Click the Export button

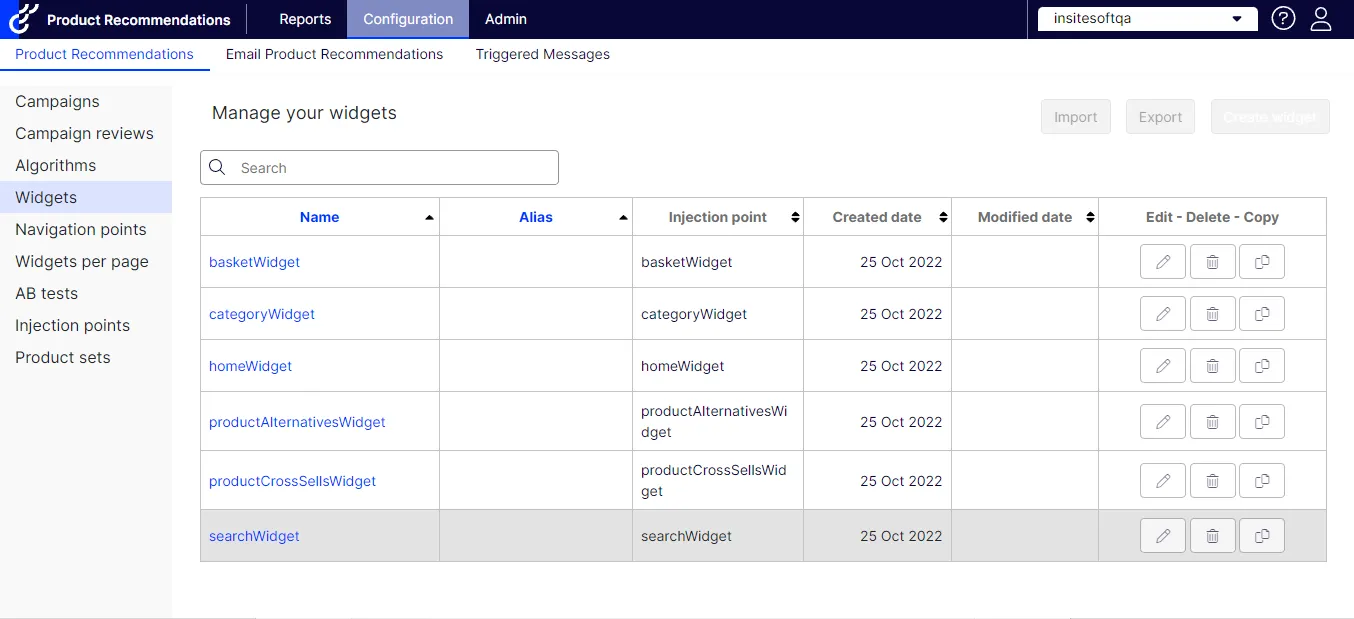click(1160, 117)
